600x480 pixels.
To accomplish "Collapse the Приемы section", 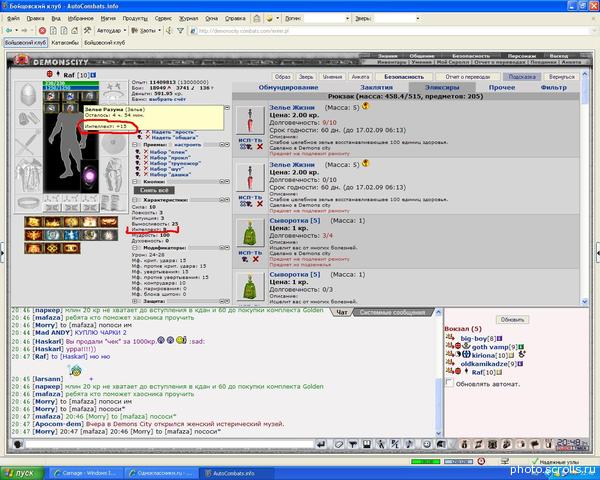I will tap(135, 145).
